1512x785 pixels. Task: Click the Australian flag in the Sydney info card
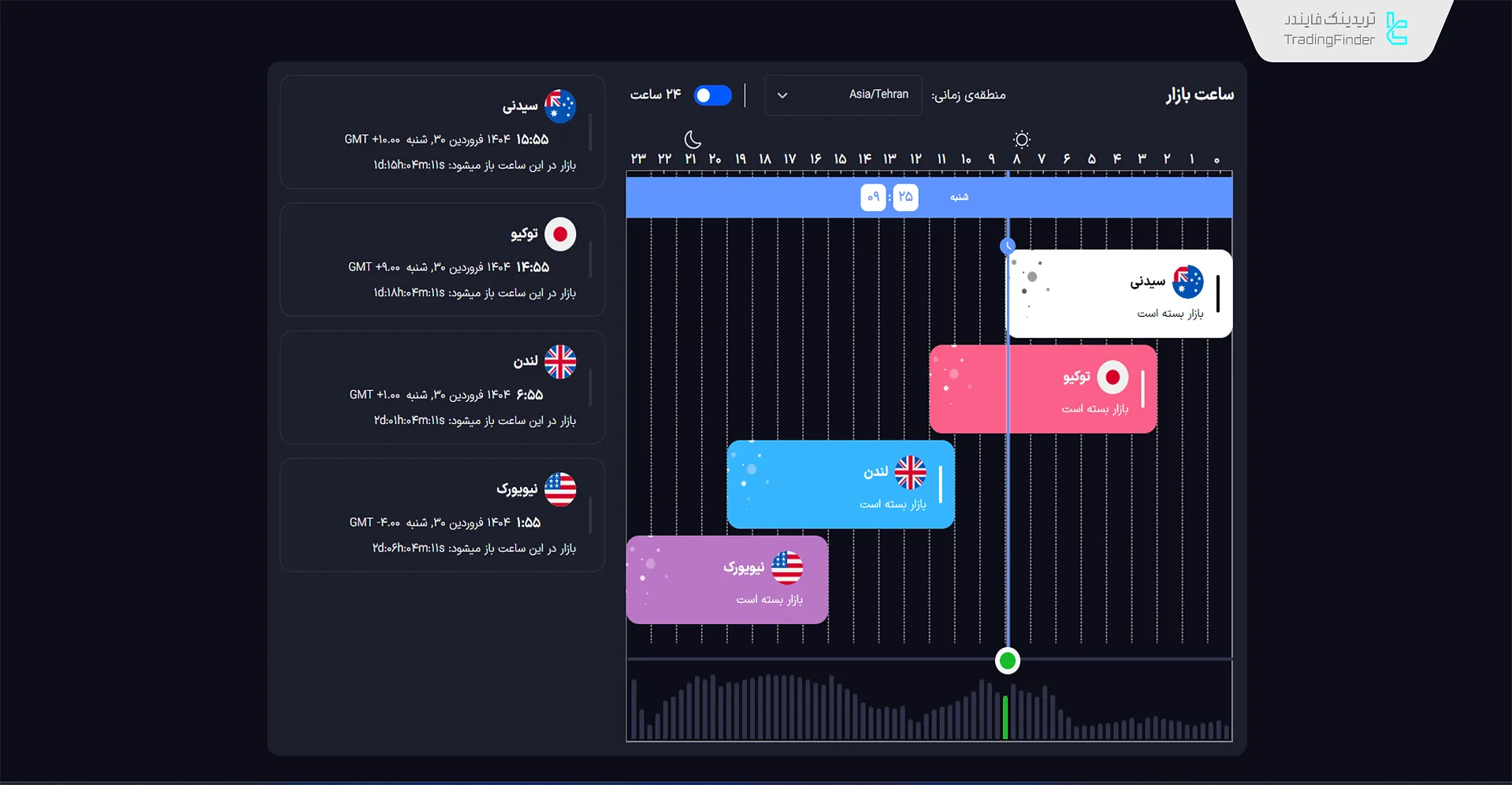click(x=559, y=106)
